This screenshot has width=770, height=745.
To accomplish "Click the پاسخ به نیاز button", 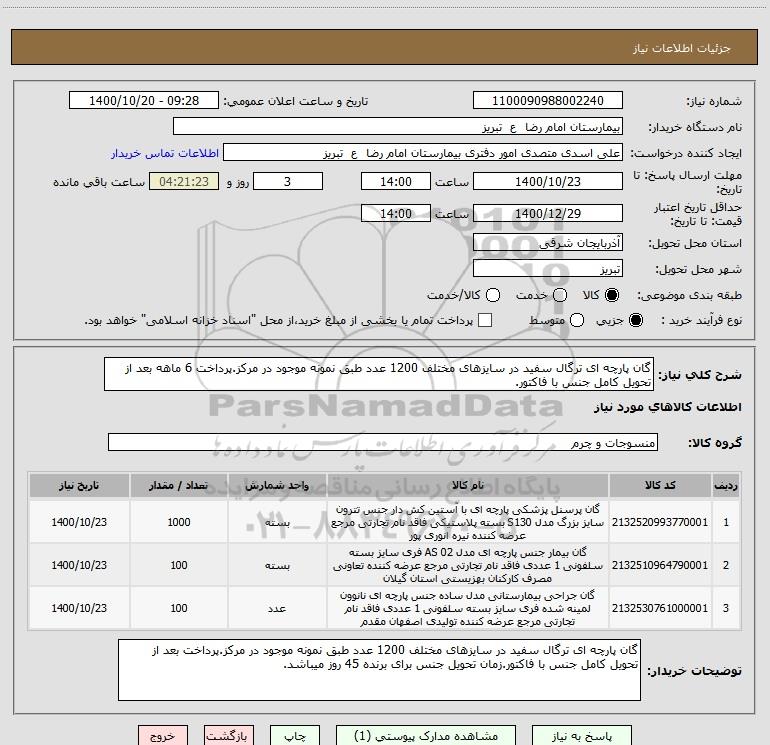I will click(x=582, y=736).
